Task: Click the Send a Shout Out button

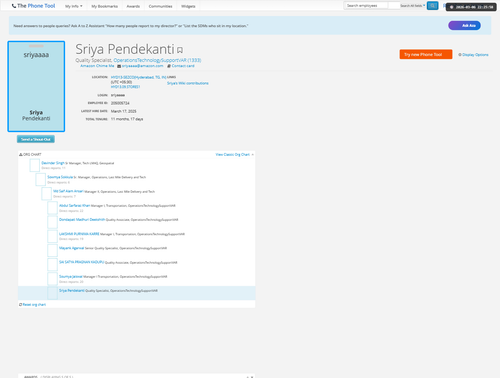Action: [36, 139]
